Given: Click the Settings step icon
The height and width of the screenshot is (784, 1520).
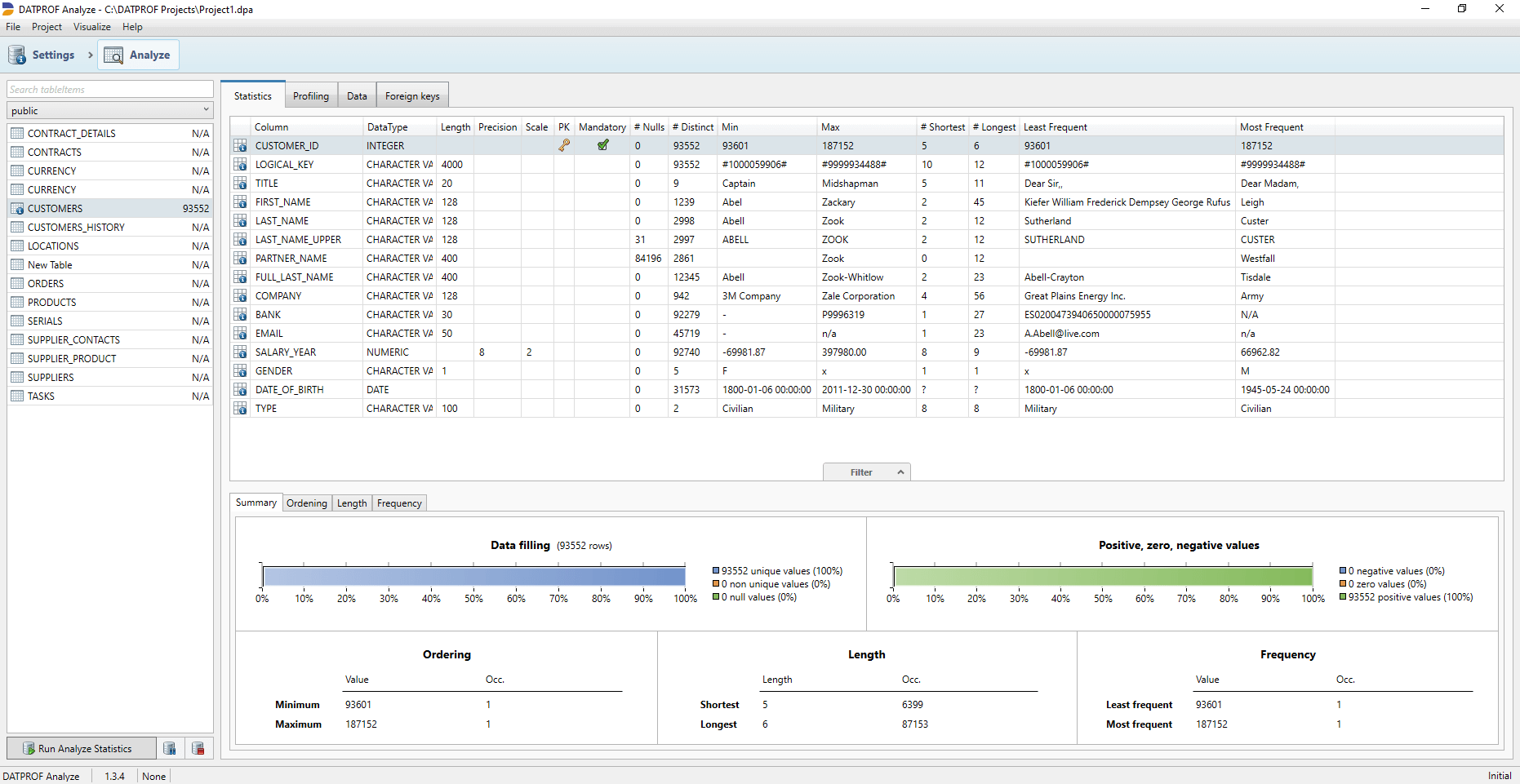Looking at the screenshot, I should click(17, 55).
